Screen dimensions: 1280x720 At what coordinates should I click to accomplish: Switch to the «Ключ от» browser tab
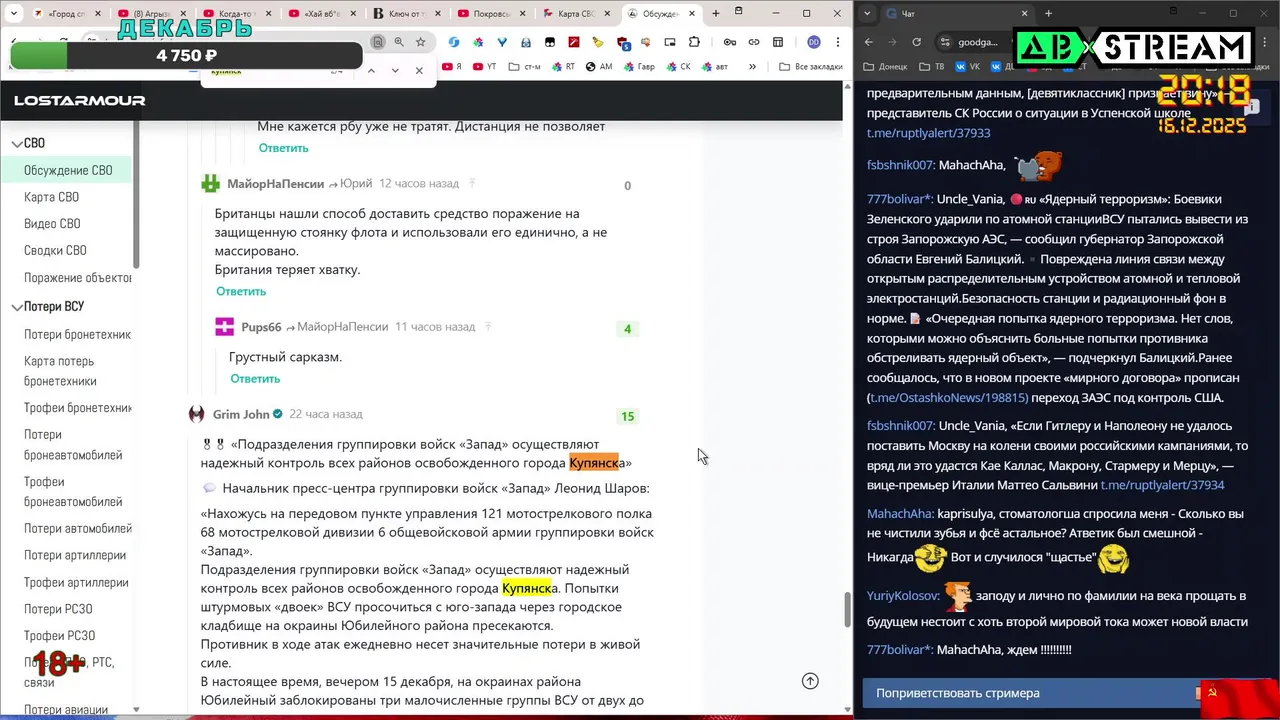408,14
